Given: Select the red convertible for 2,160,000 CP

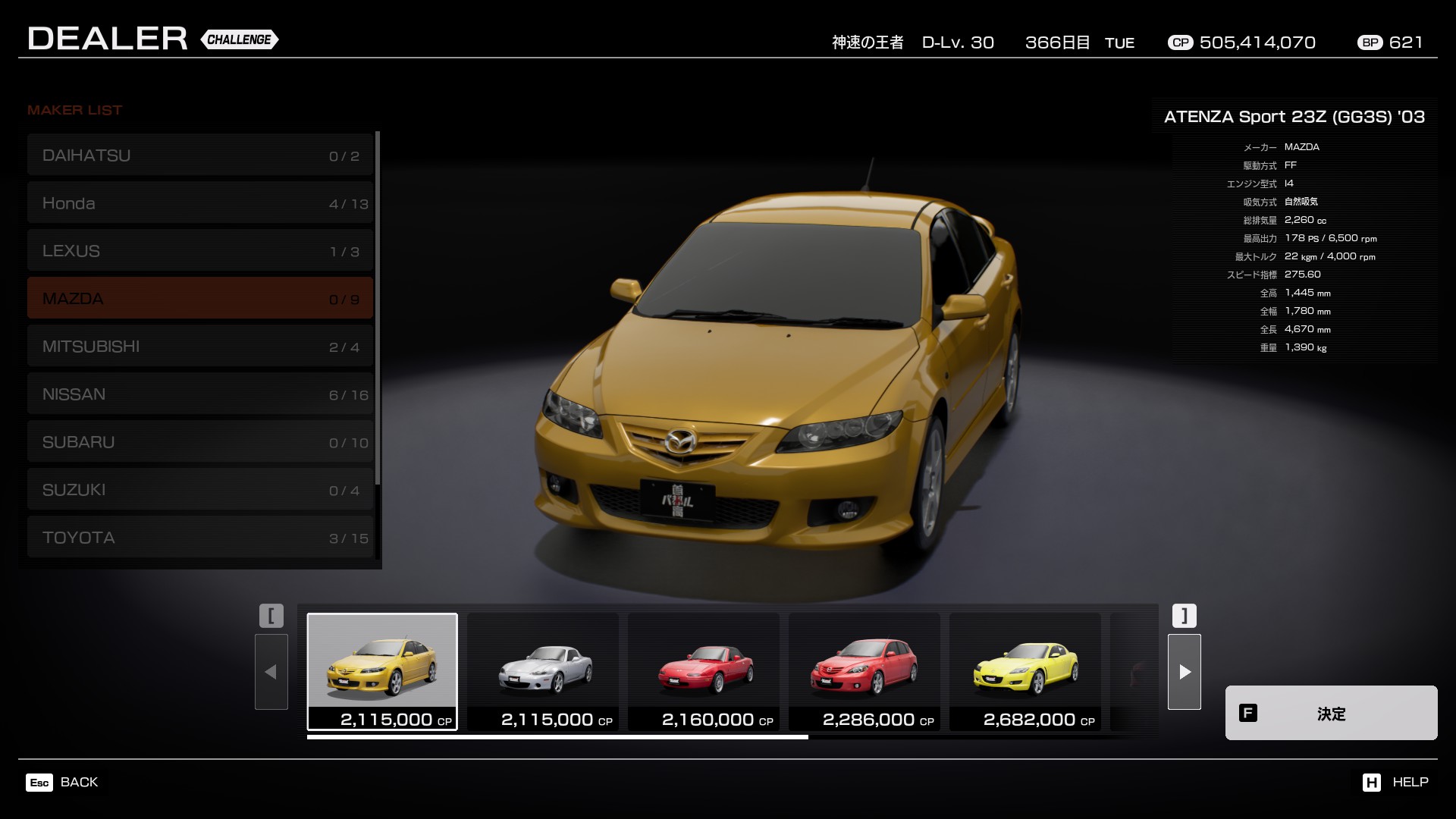Looking at the screenshot, I should 704,671.
